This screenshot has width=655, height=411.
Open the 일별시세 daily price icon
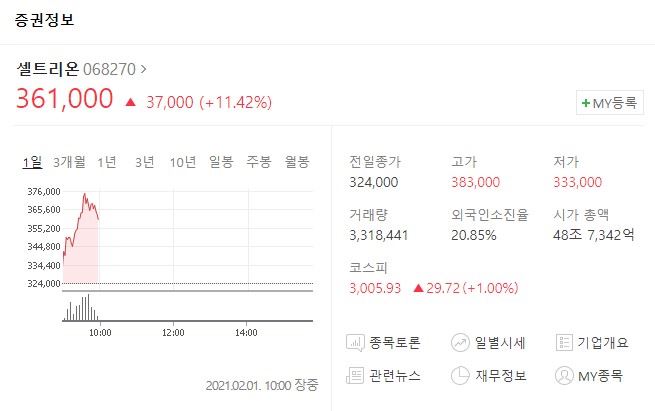460,343
